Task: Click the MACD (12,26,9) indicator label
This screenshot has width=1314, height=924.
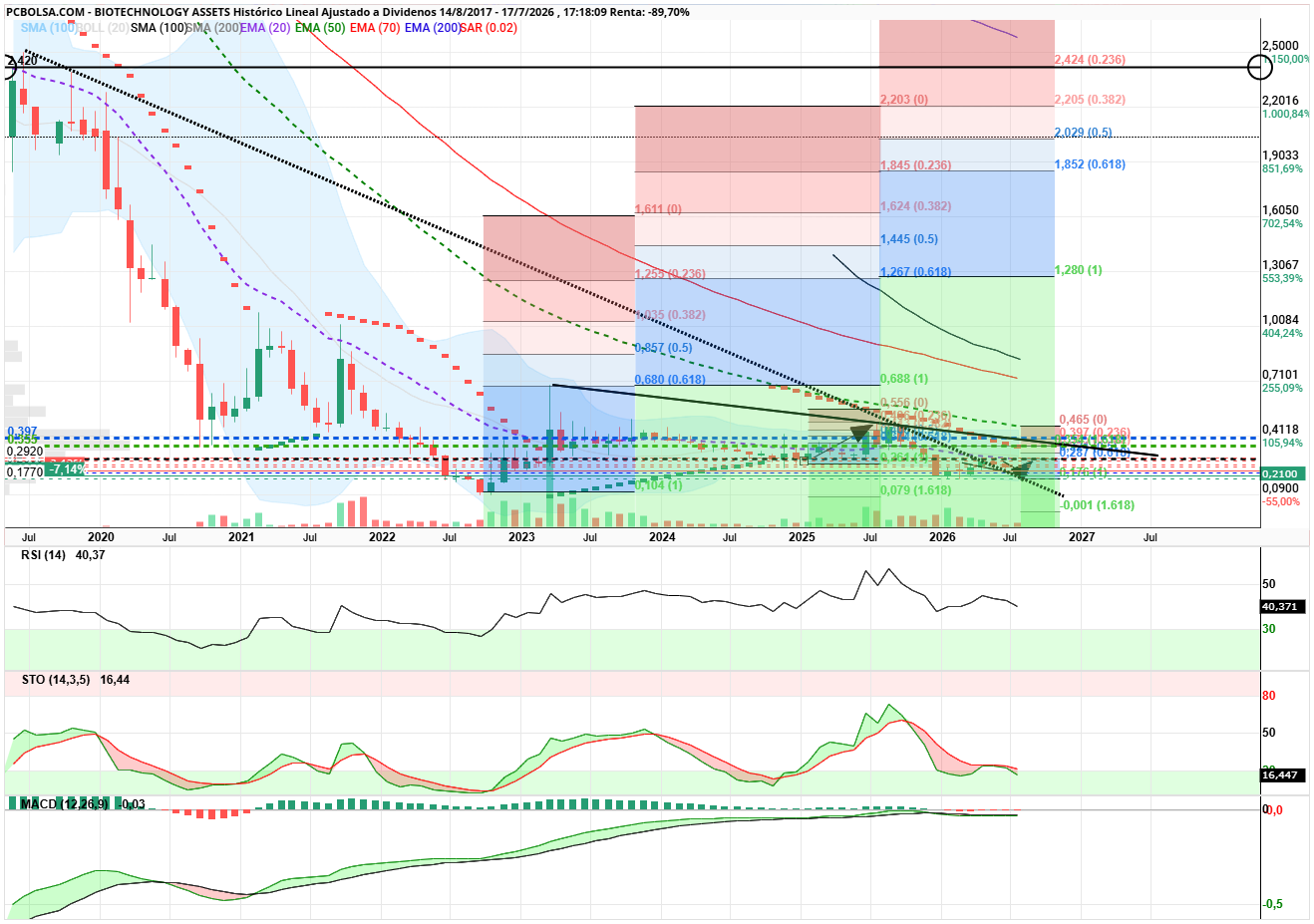Action: 65,803
